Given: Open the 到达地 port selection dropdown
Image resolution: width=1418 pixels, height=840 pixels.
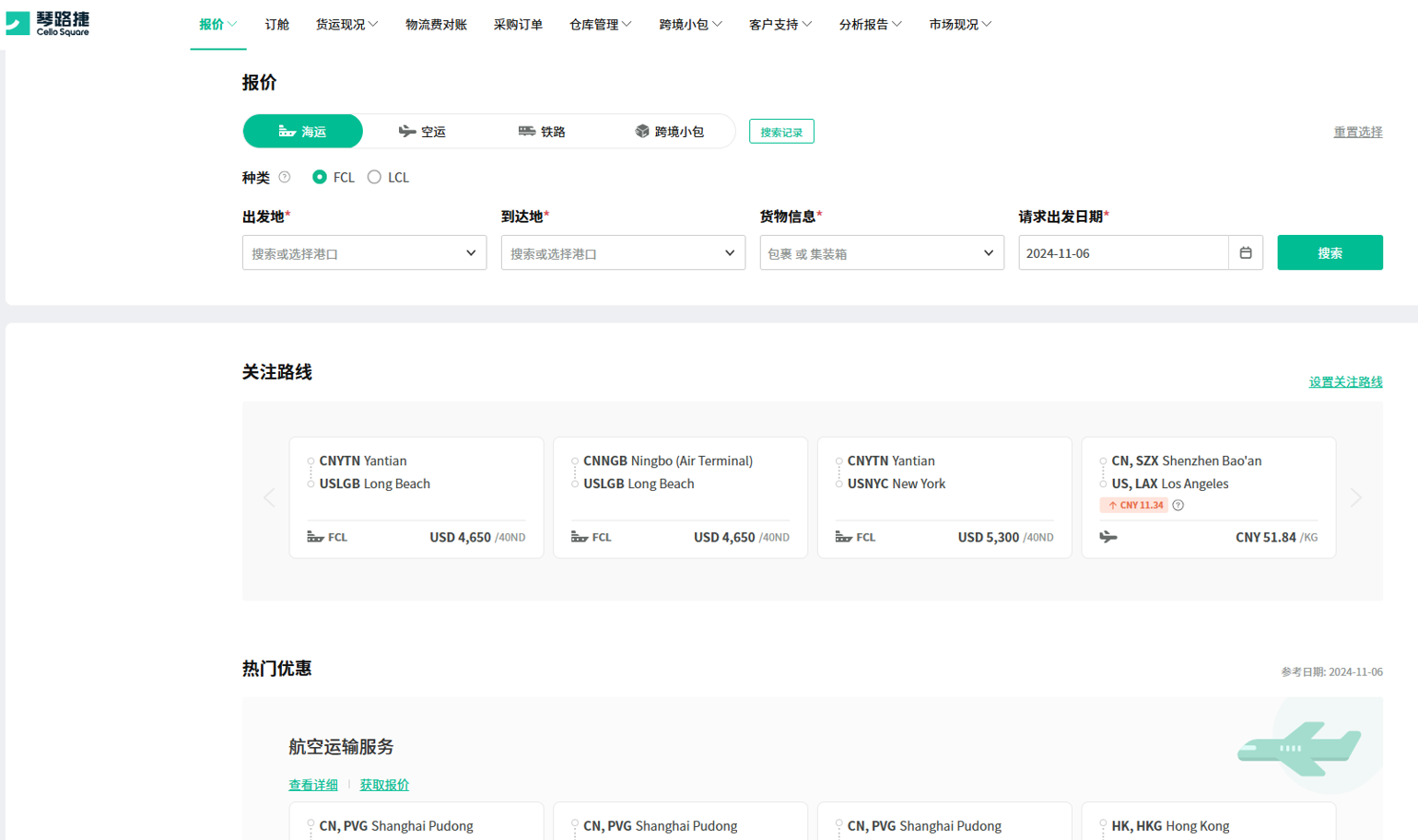Looking at the screenshot, I should click(x=623, y=252).
